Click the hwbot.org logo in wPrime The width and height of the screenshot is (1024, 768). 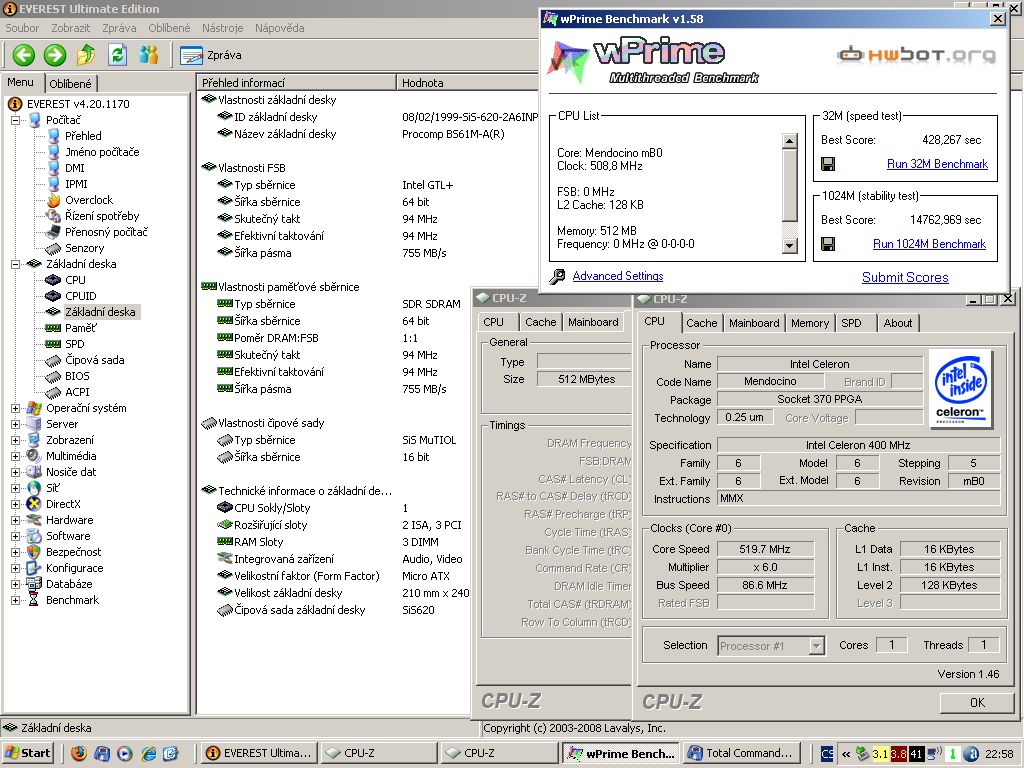916,56
